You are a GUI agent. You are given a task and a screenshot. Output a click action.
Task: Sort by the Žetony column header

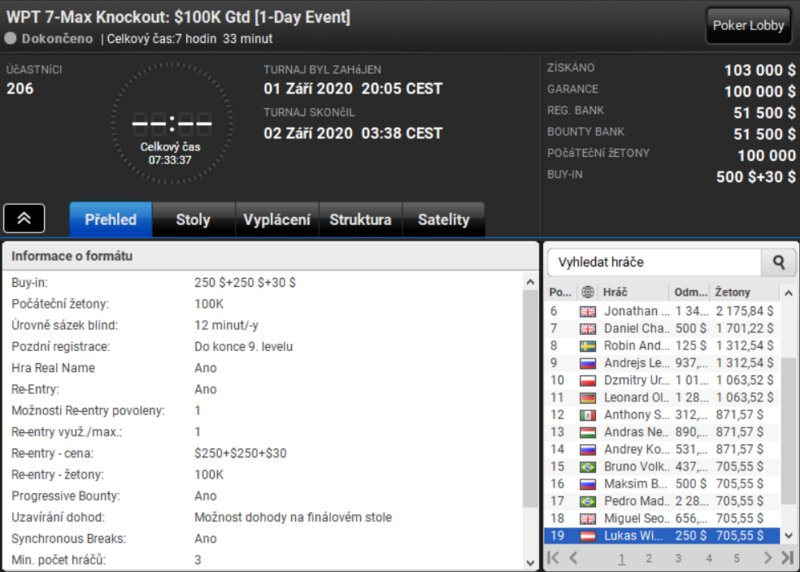click(745, 292)
